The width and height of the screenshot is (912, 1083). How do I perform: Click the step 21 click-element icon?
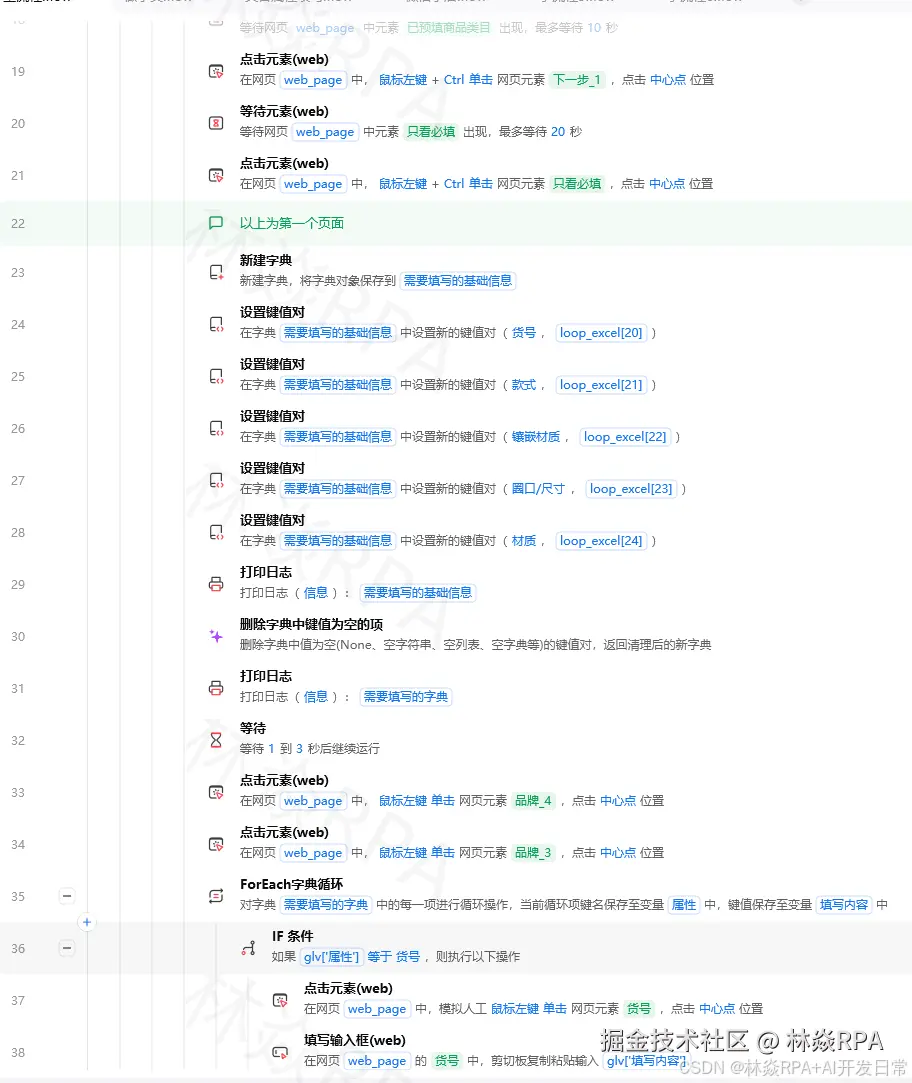pos(216,175)
